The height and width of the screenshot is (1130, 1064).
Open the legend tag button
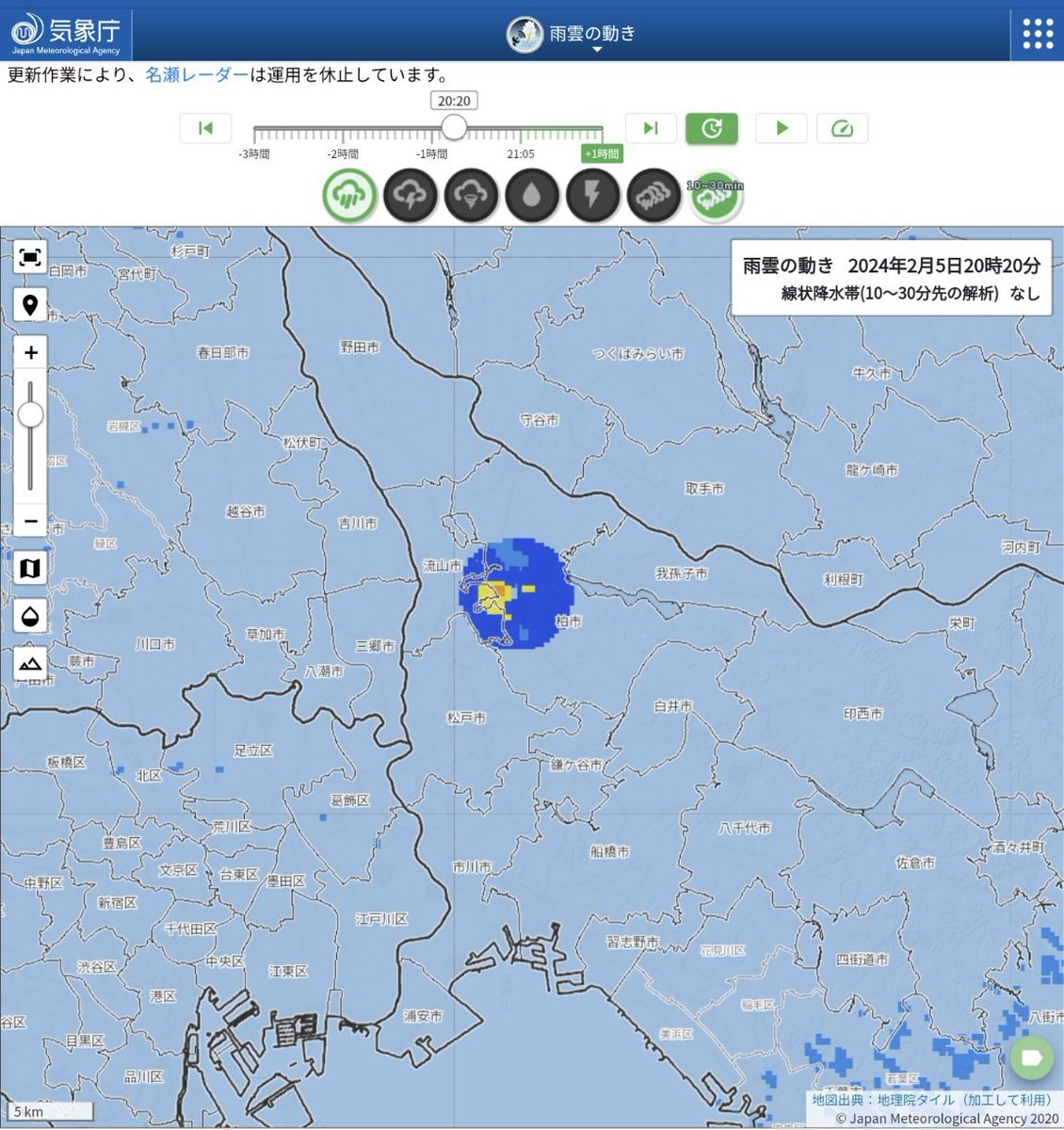(1032, 1057)
